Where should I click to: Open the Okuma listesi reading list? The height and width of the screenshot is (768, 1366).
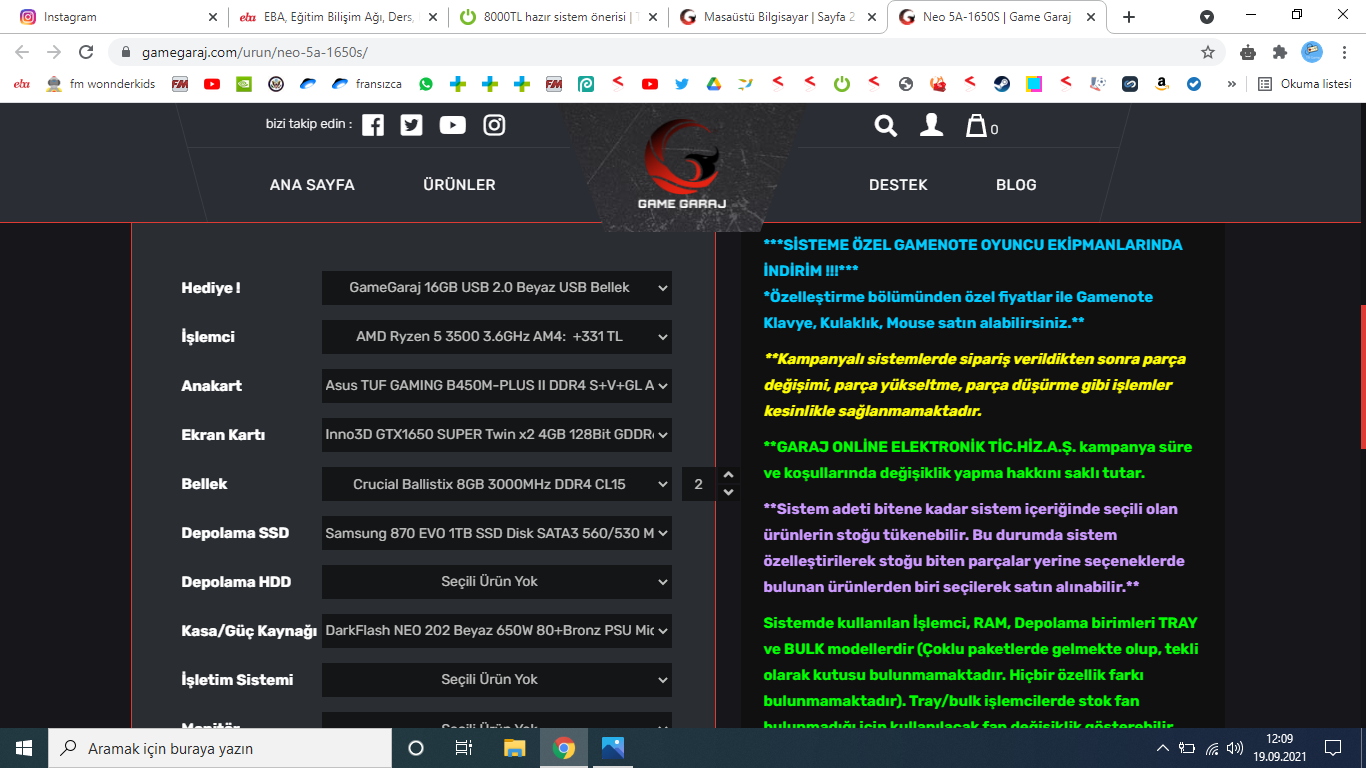coord(1305,84)
